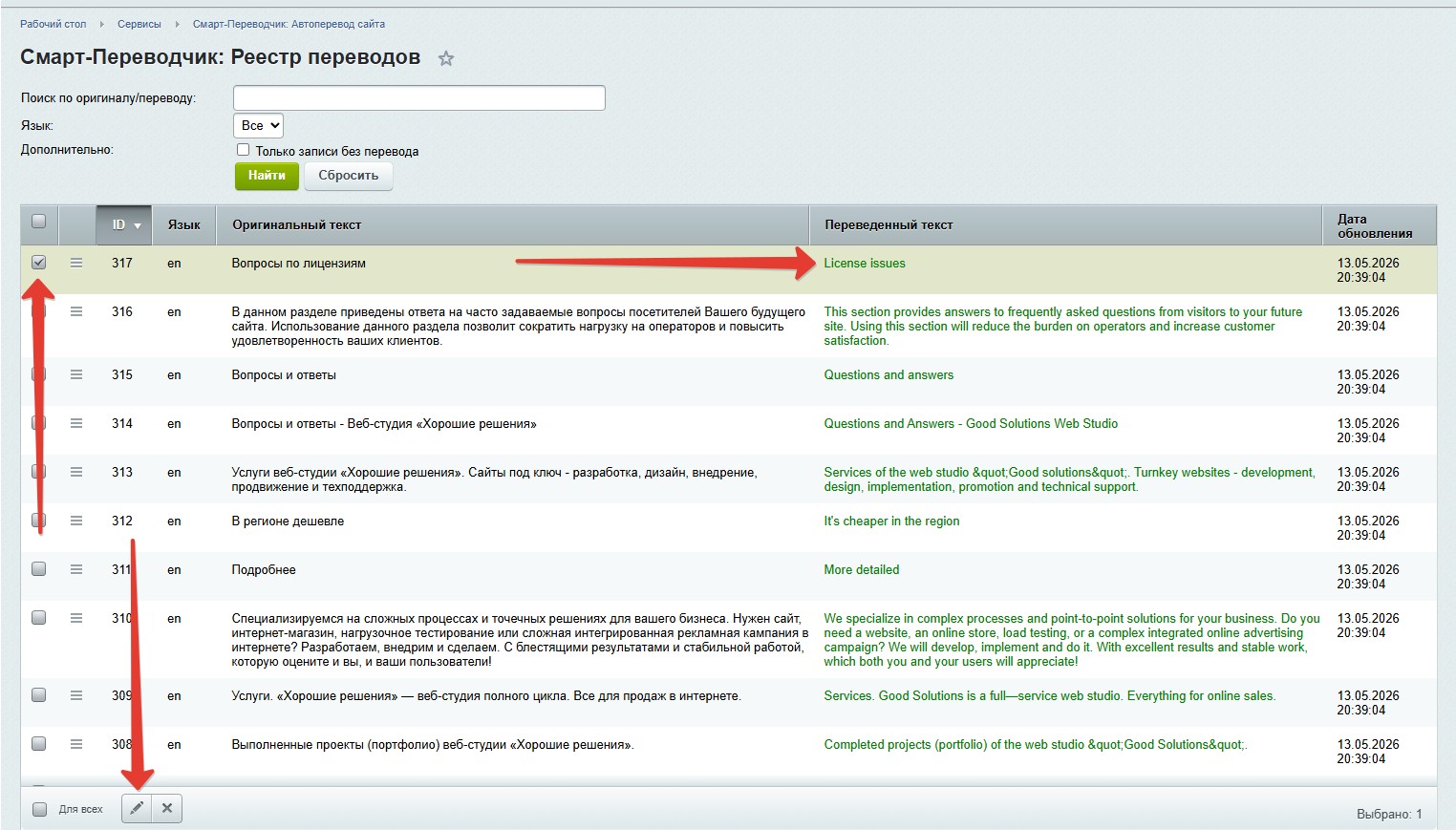Tick the select-all checkbox in the table header
1456x830 pixels.
39,222
